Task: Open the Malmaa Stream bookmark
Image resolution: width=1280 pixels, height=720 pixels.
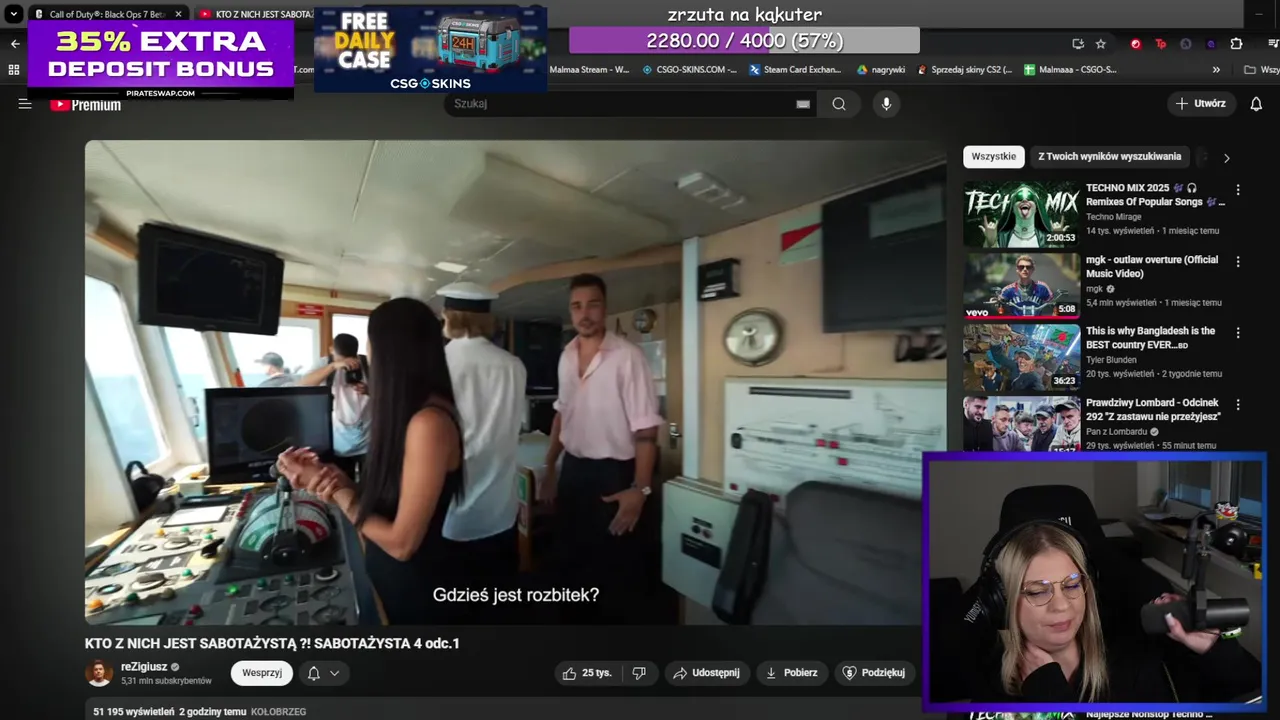Action: pos(589,70)
